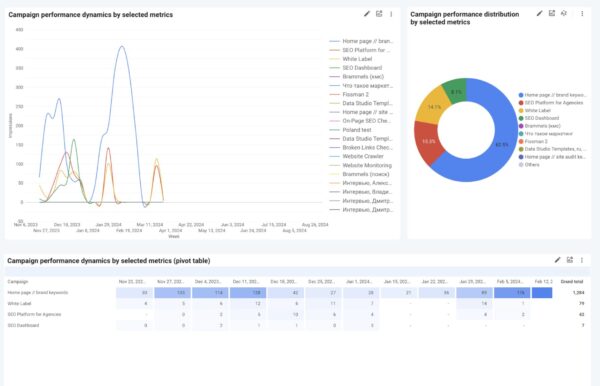
Task: Toggle 'Website Crawler' legend entry
Action: pos(357,156)
